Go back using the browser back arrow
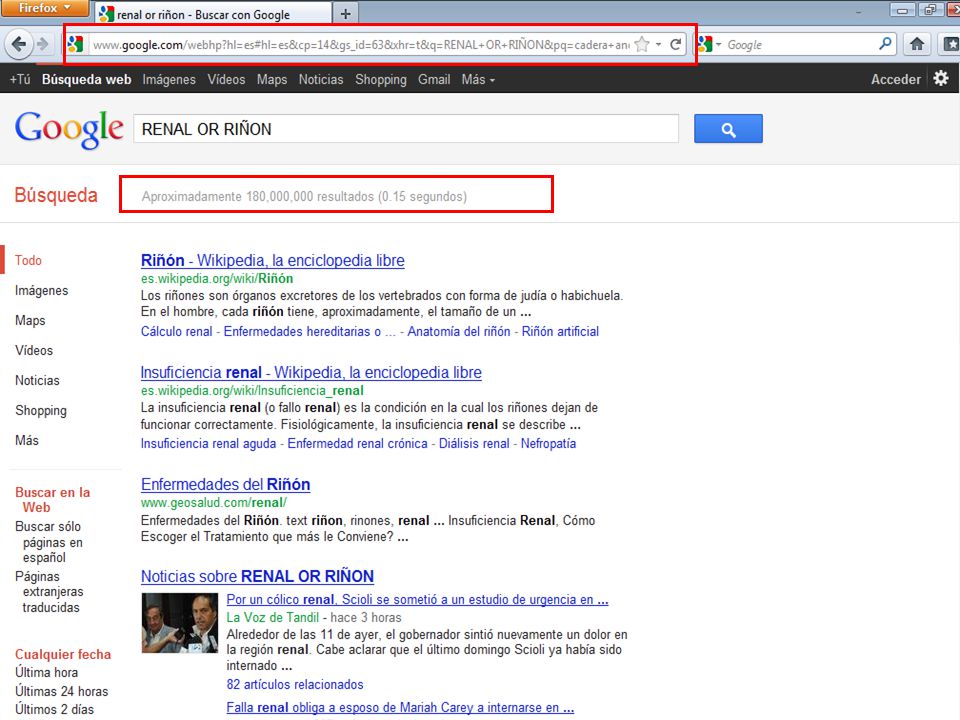The height and width of the screenshot is (720, 960). tap(18, 44)
